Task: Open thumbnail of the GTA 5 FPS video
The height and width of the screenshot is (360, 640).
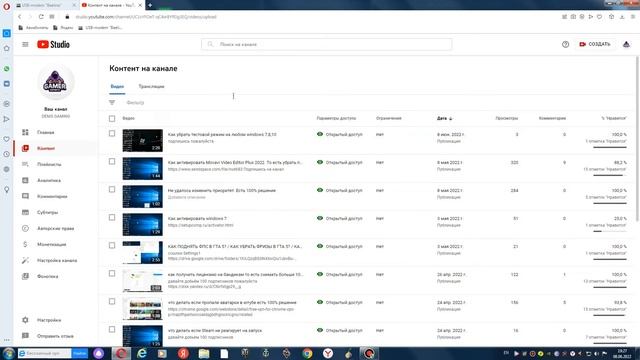Action: coord(142,252)
